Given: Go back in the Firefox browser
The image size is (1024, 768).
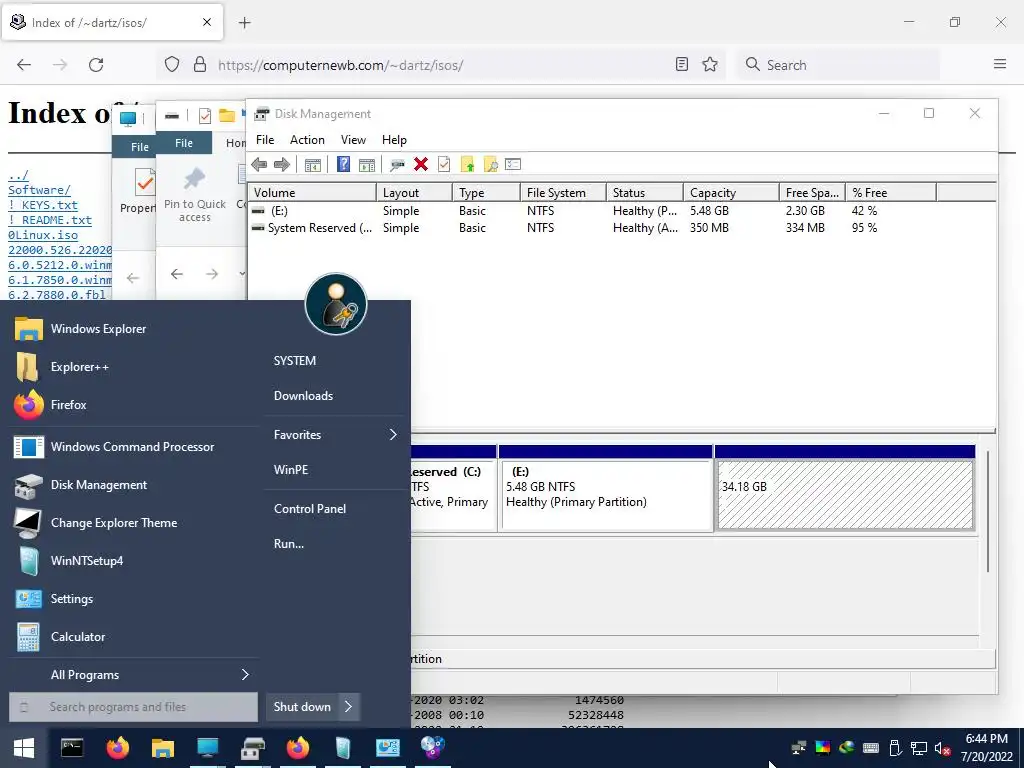Looking at the screenshot, I should click(24, 65).
